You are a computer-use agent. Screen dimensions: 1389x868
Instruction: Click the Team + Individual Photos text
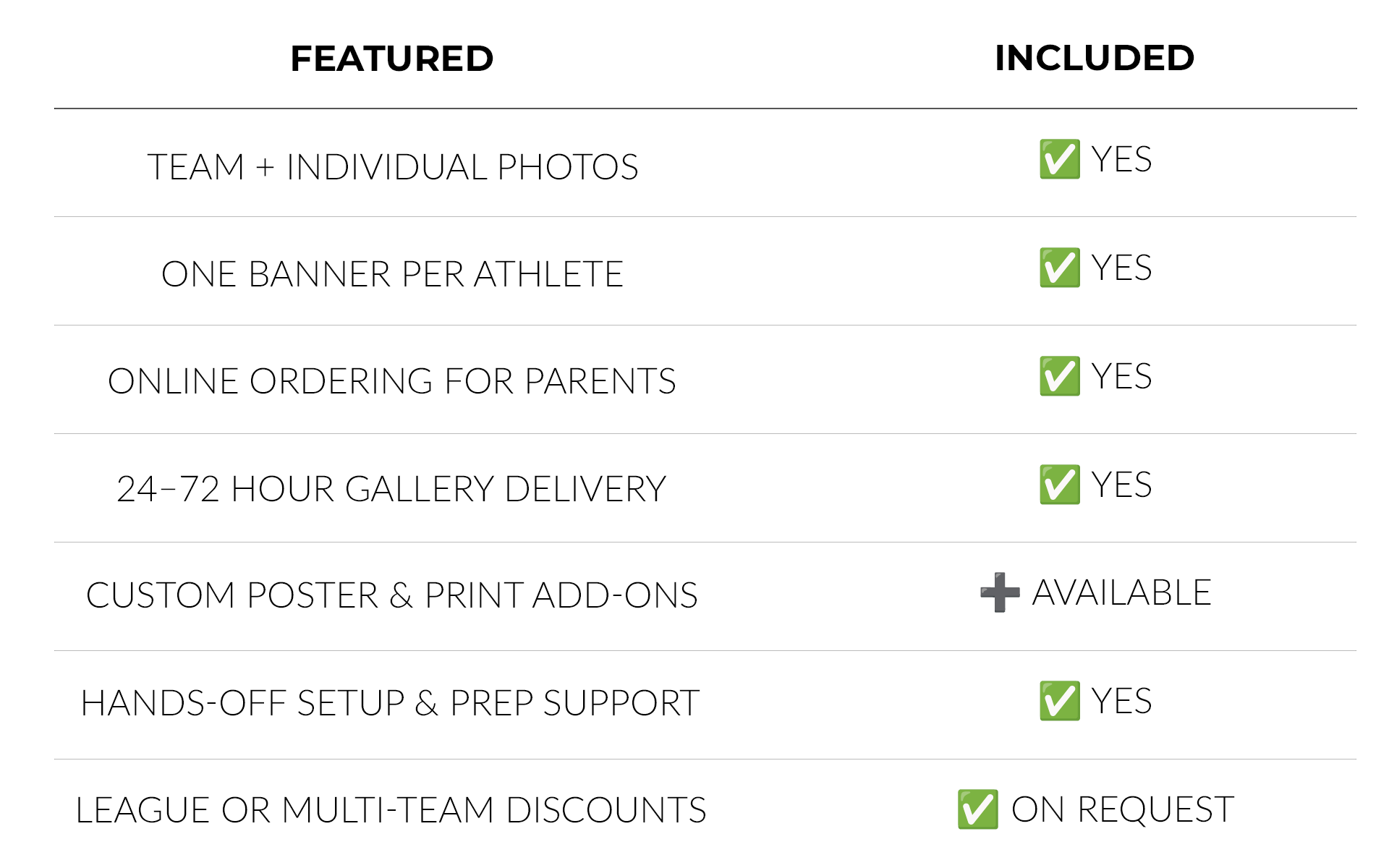click(393, 167)
